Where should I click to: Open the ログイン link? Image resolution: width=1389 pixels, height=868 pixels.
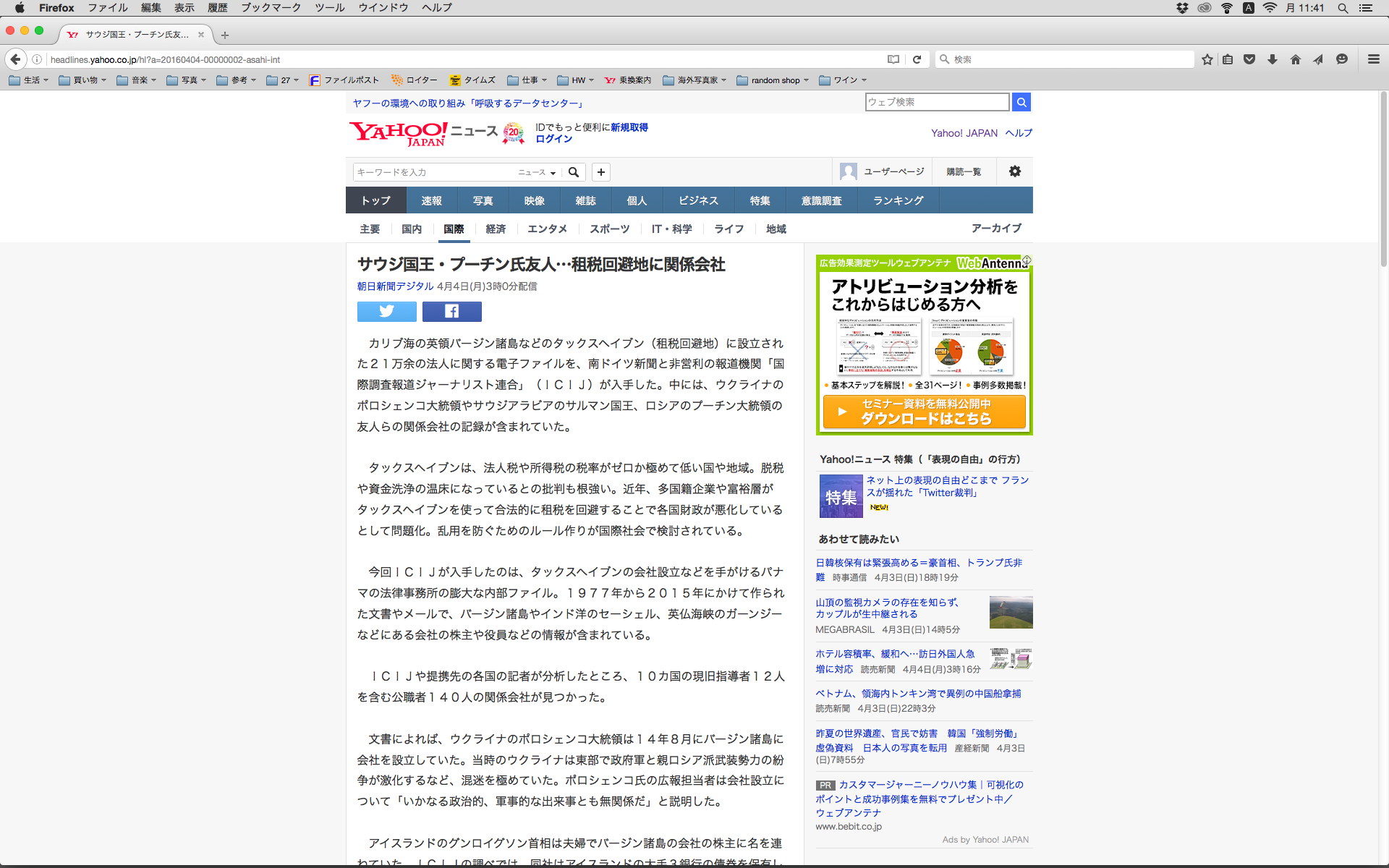pyautogui.click(x=553, y=139)
